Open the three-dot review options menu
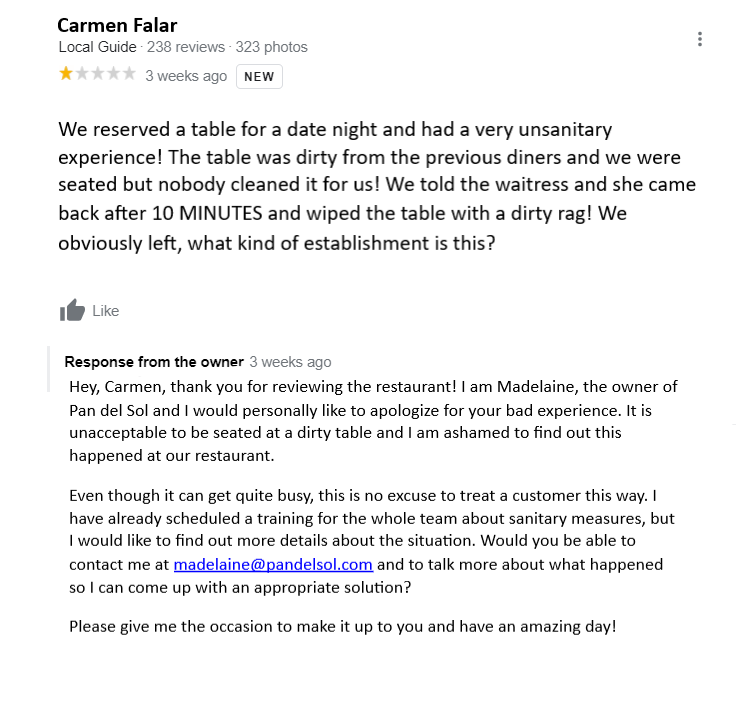Image resolution: width=748 pixels, height=705 pixels. point(699,39)
